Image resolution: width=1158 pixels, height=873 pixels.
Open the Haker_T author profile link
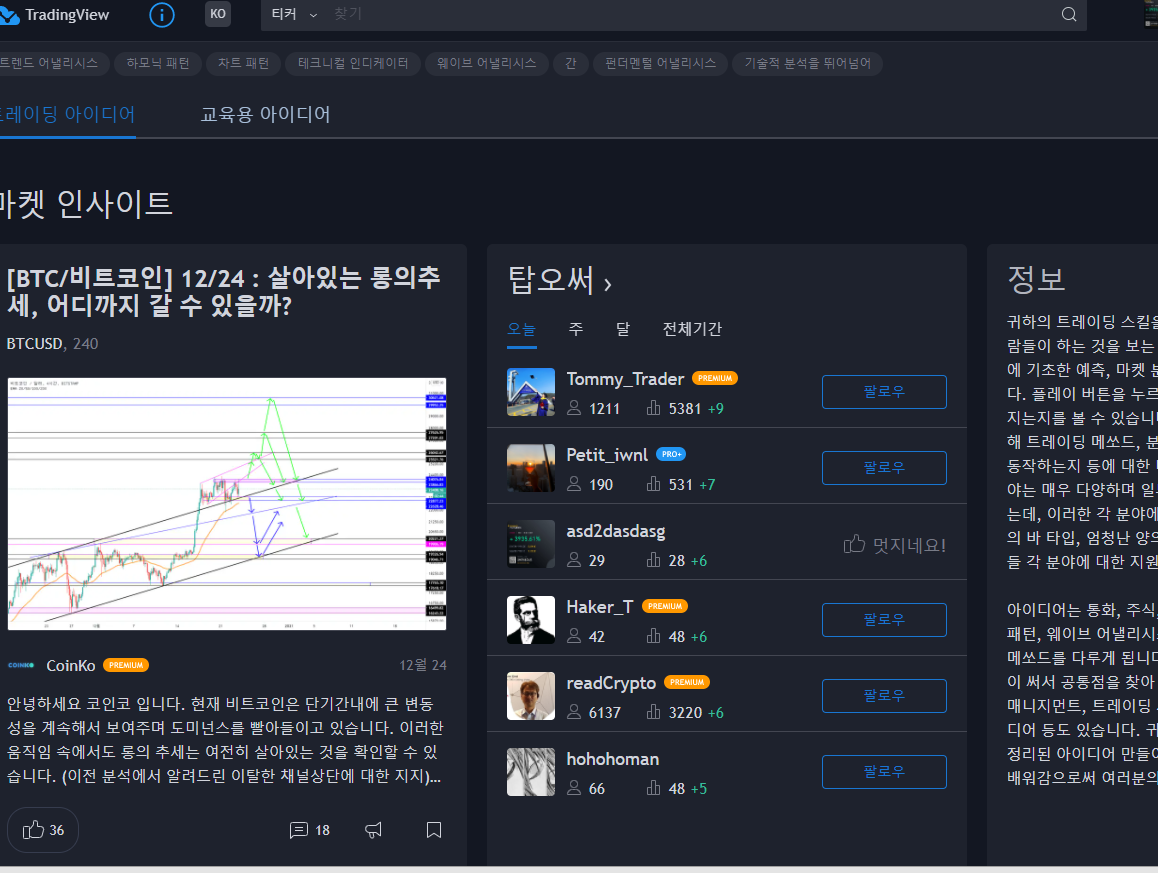599,607
